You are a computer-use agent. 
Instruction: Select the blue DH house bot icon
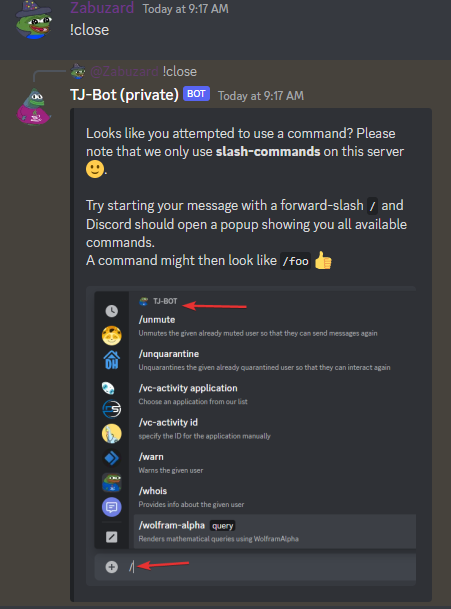[x=111, y=360]
